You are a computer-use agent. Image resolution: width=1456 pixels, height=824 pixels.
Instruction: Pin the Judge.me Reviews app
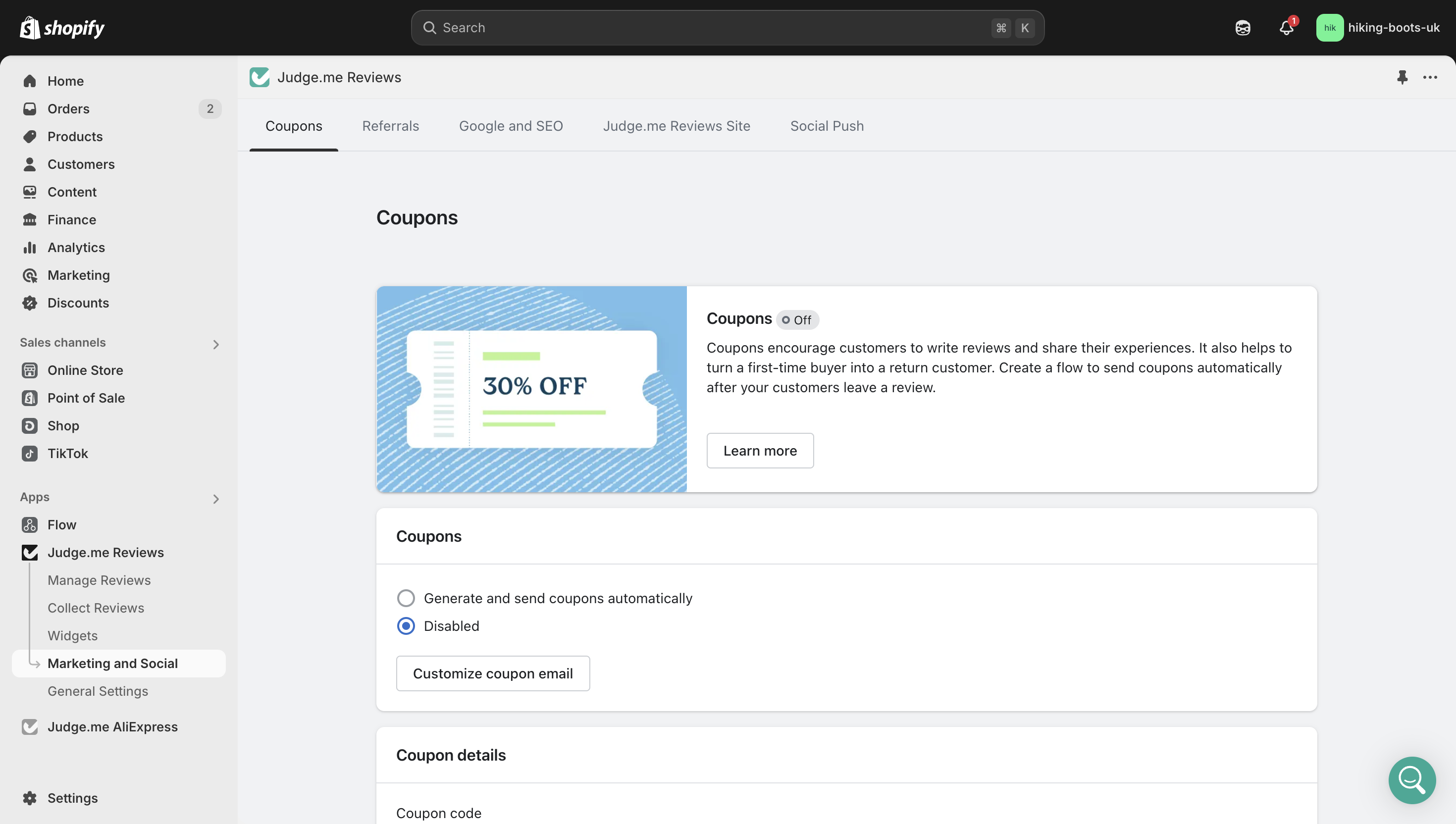(1402, 77)
